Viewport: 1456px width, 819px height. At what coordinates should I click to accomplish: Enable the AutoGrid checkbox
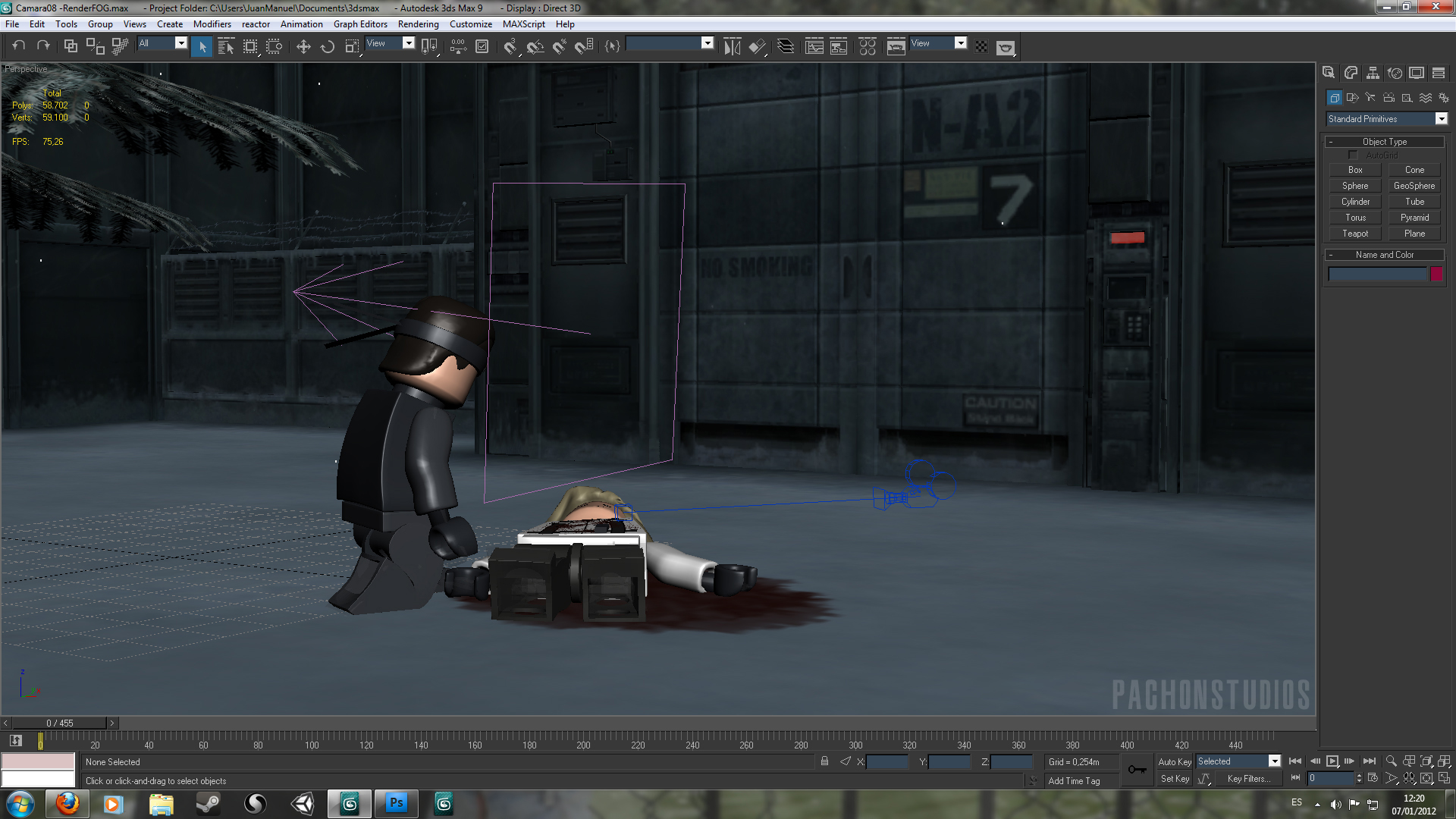[x=1352, y=155]
